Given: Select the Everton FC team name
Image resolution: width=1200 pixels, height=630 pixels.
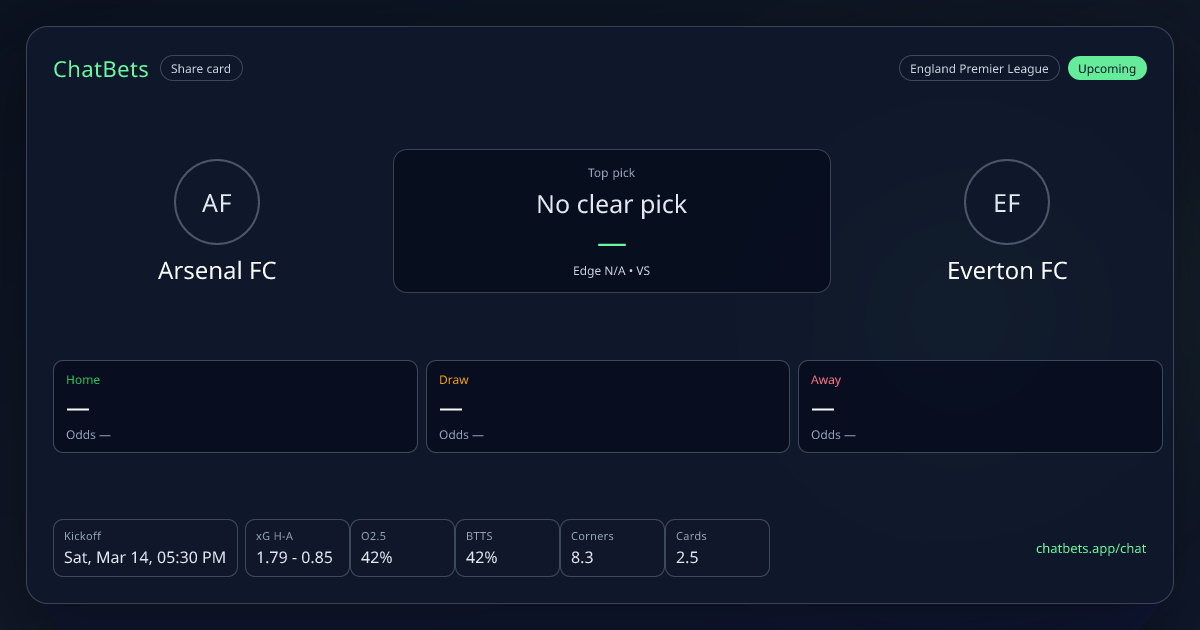Looking at the screenshot, I should tap(1007, 271).
